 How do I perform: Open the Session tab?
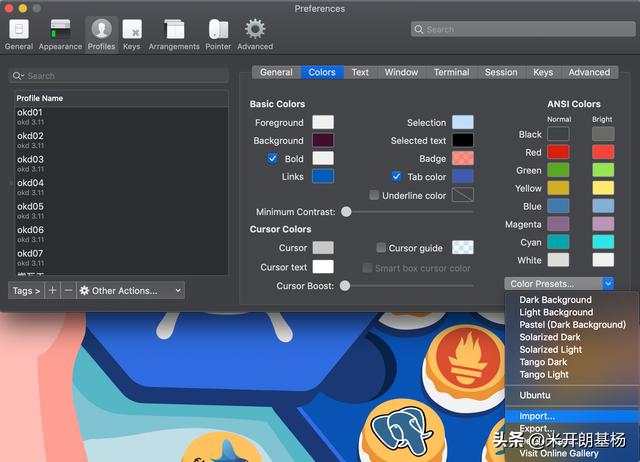click(x=501, y=72)
